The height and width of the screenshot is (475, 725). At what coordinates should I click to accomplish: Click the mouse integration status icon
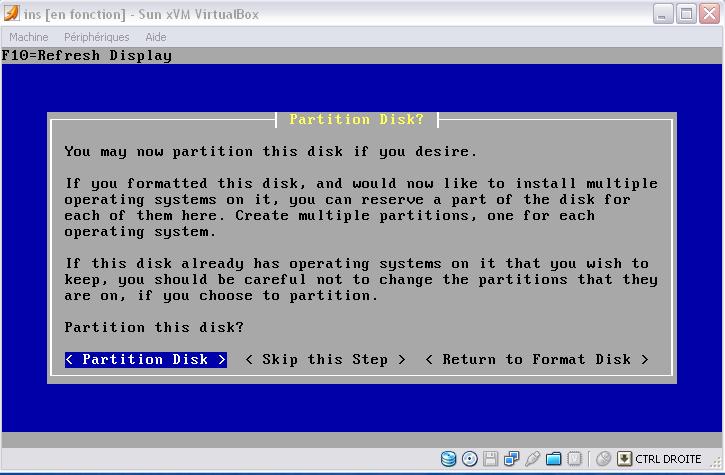604,460
